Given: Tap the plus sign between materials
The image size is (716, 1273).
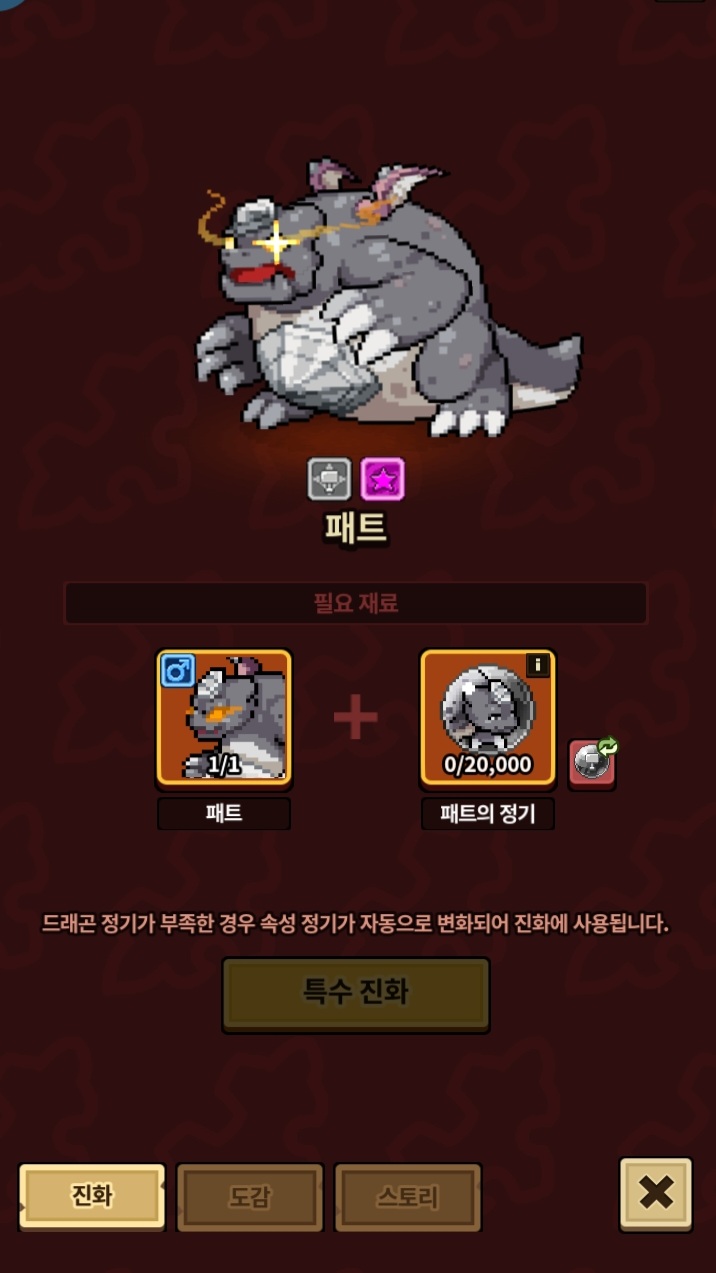Looking at the screenshot, I should (x=356, y=717).
